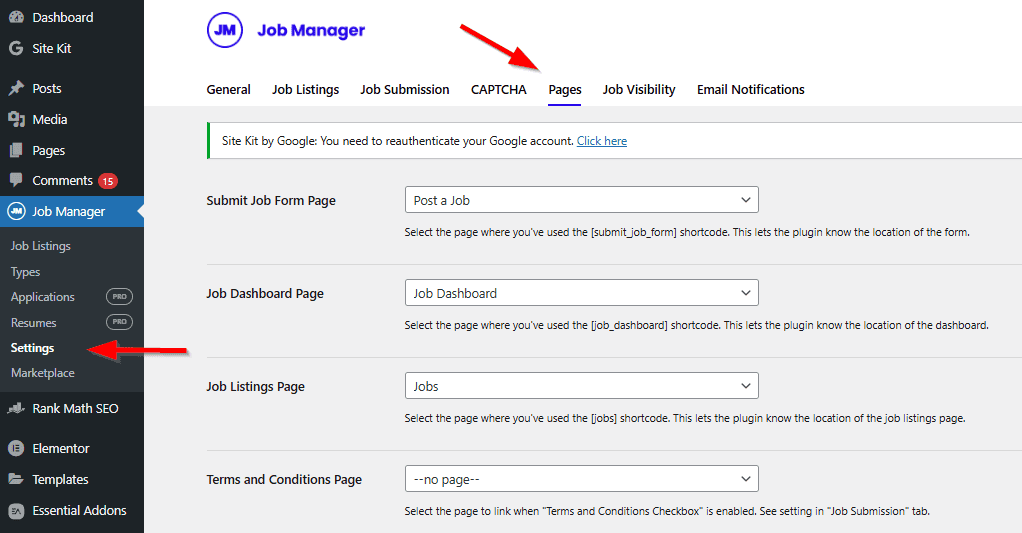Open Settings submenu item
The image size is (1022, 533).
[x=33, y=348]
